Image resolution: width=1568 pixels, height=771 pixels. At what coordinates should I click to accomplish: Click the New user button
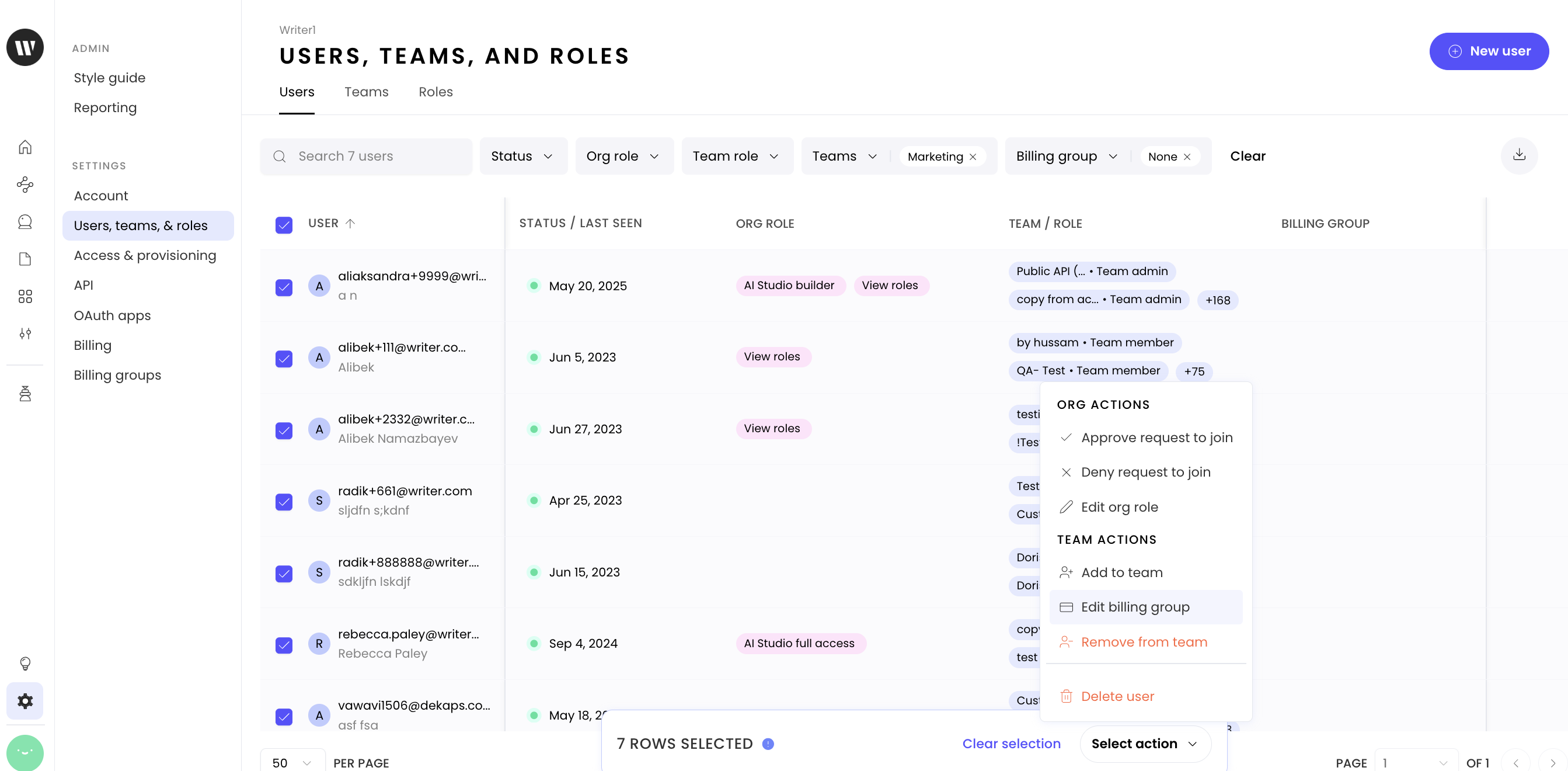tap(1488, 51)
